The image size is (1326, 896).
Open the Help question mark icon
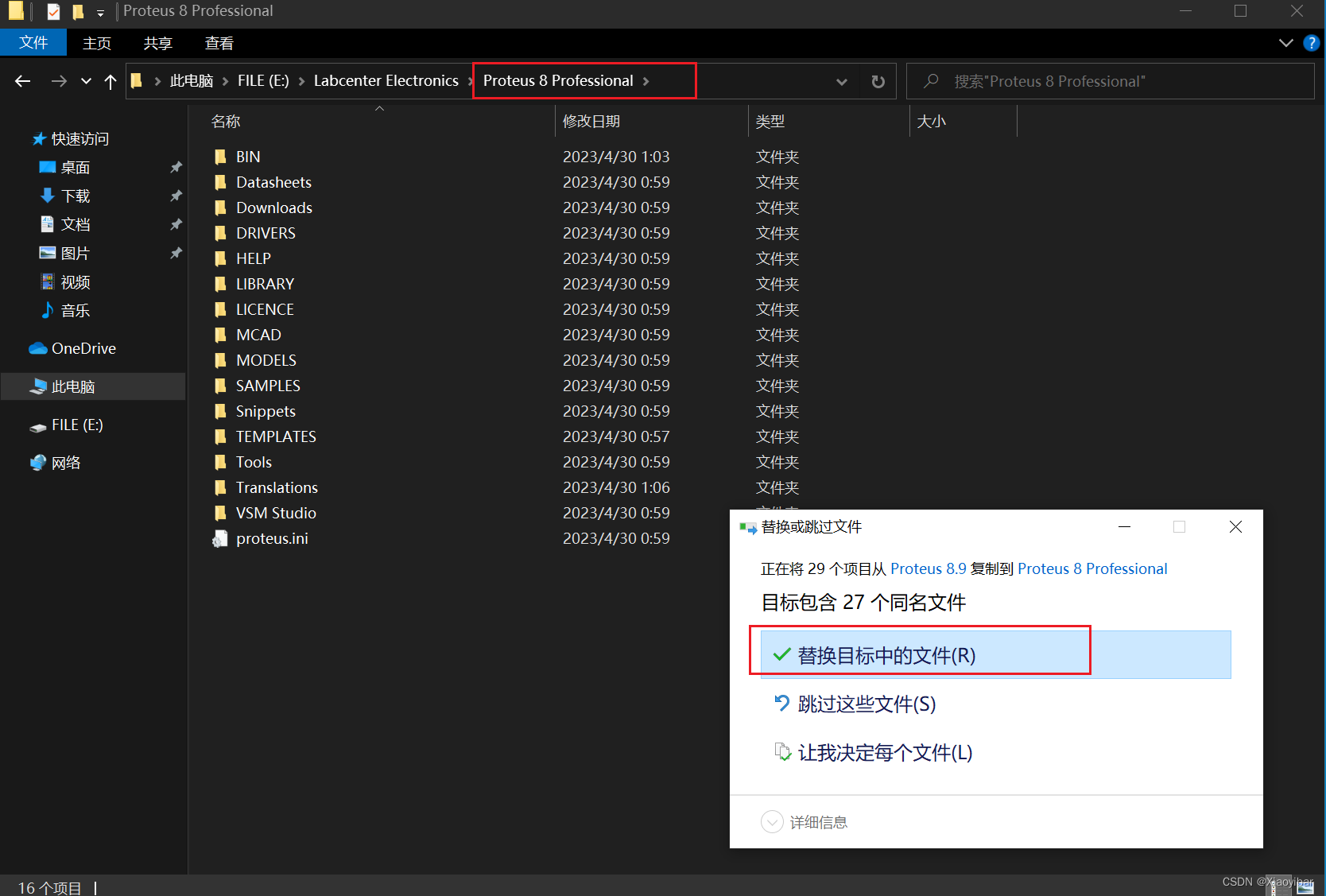[1312, 43]
